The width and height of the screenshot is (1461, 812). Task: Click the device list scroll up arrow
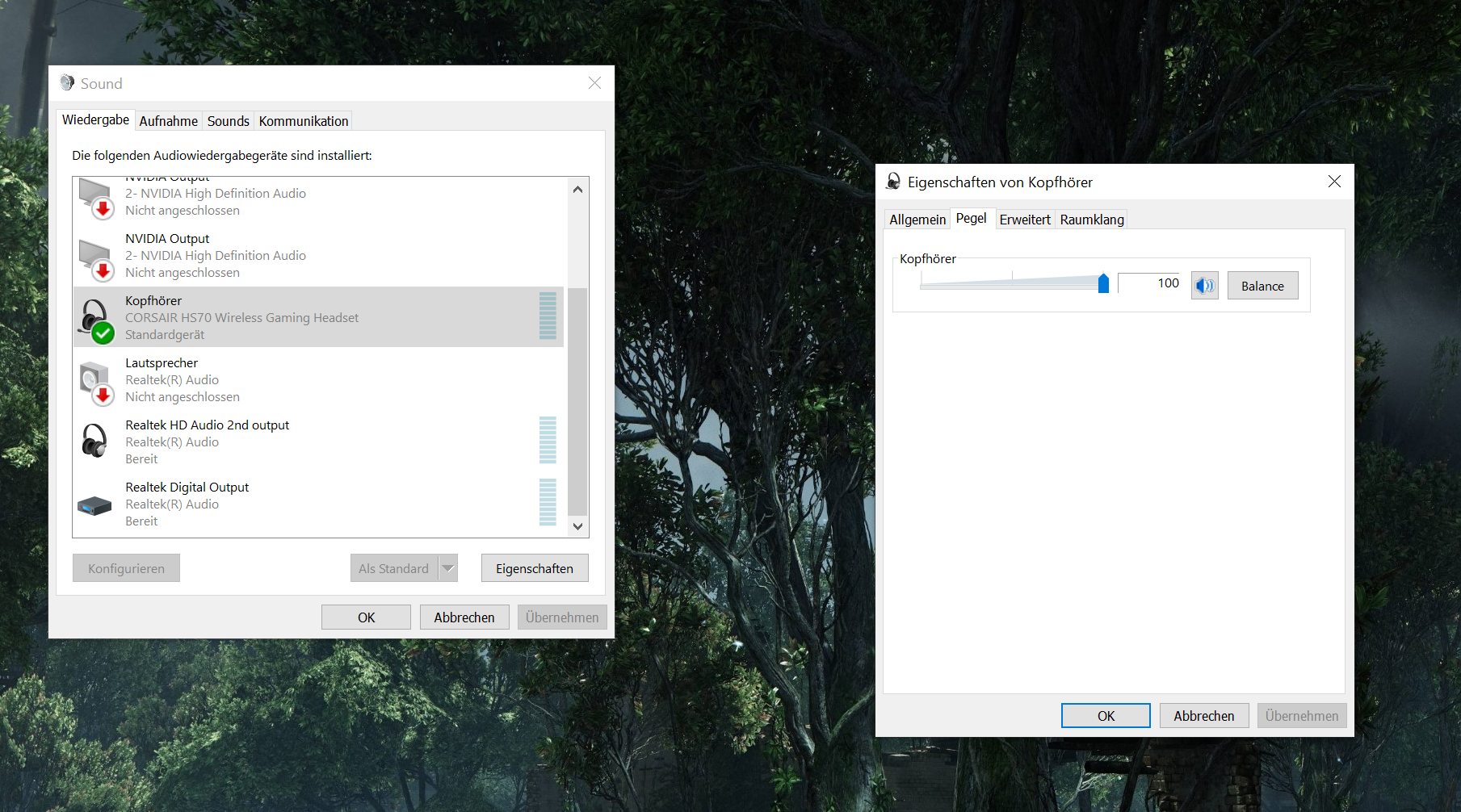point(577,190)
